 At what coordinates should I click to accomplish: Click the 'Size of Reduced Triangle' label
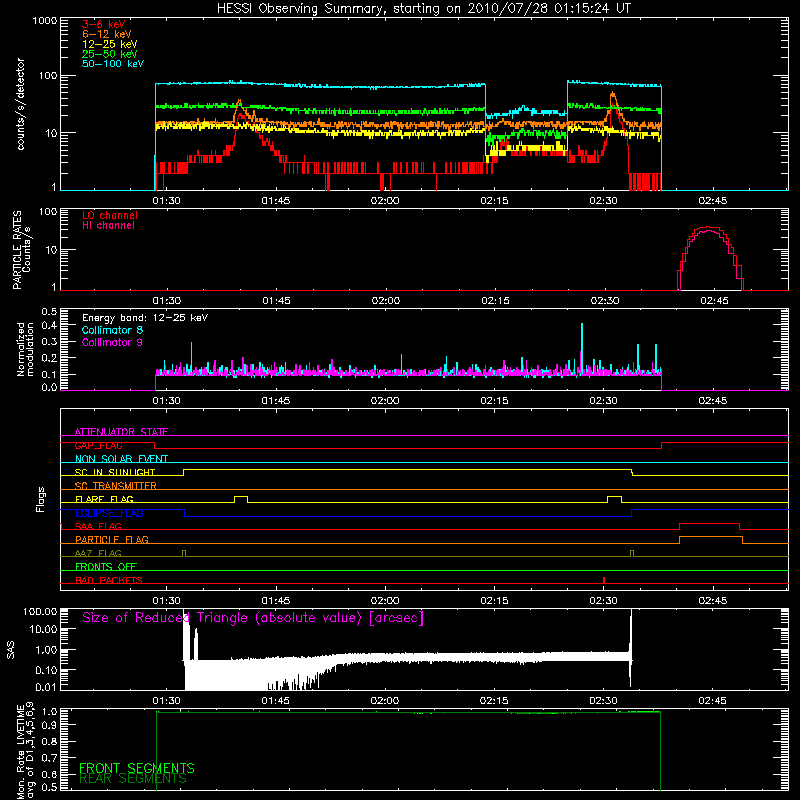pos(253,618)
